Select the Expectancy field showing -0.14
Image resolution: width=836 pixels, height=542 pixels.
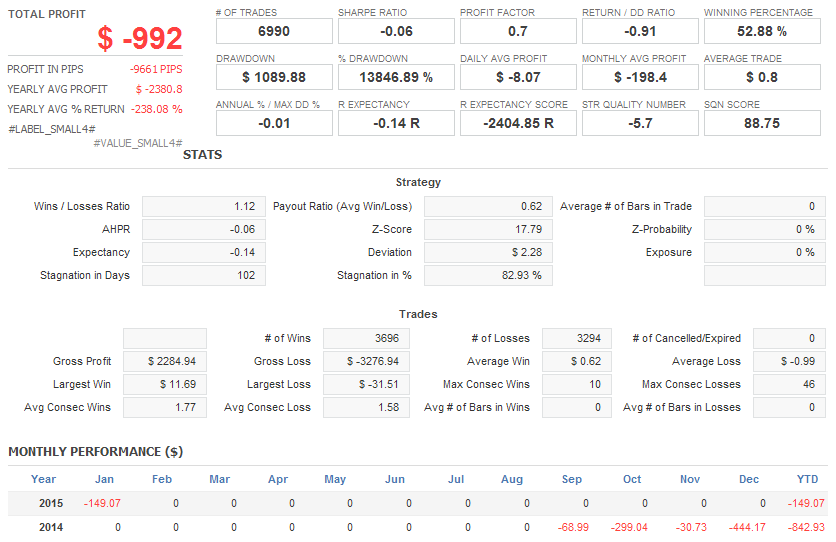click(204, 252)
